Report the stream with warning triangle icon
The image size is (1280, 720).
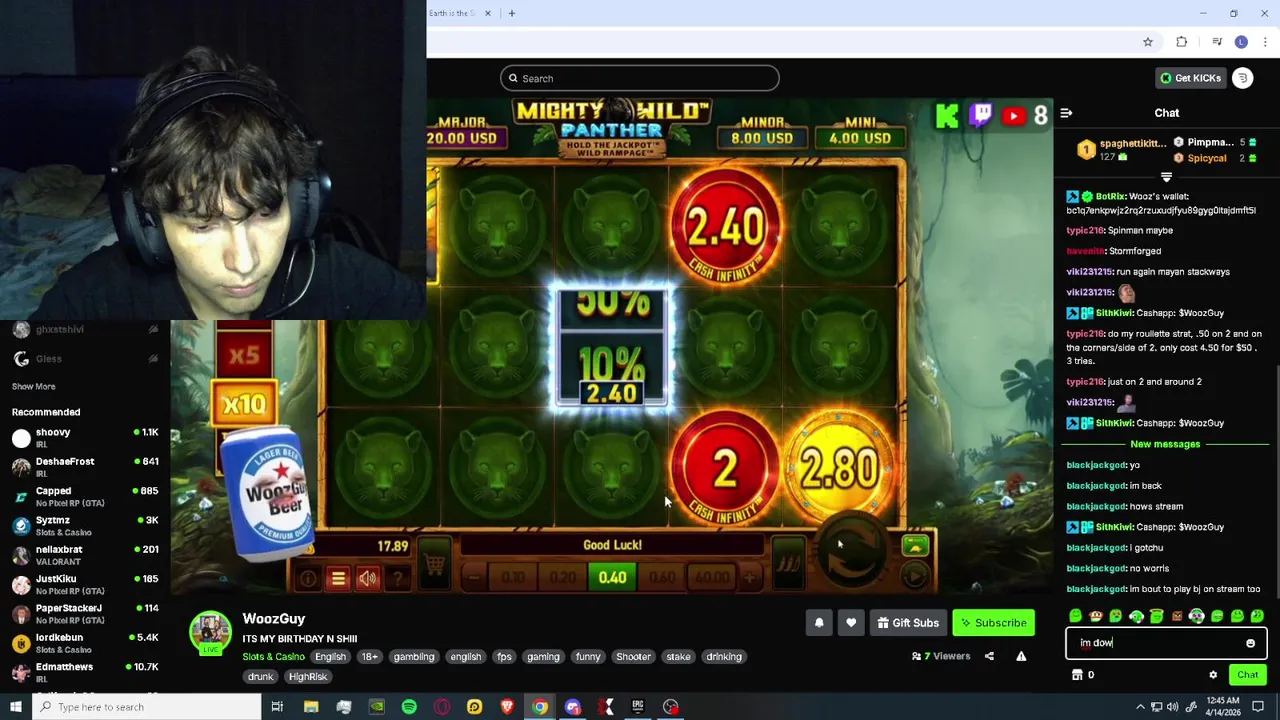1021,656
